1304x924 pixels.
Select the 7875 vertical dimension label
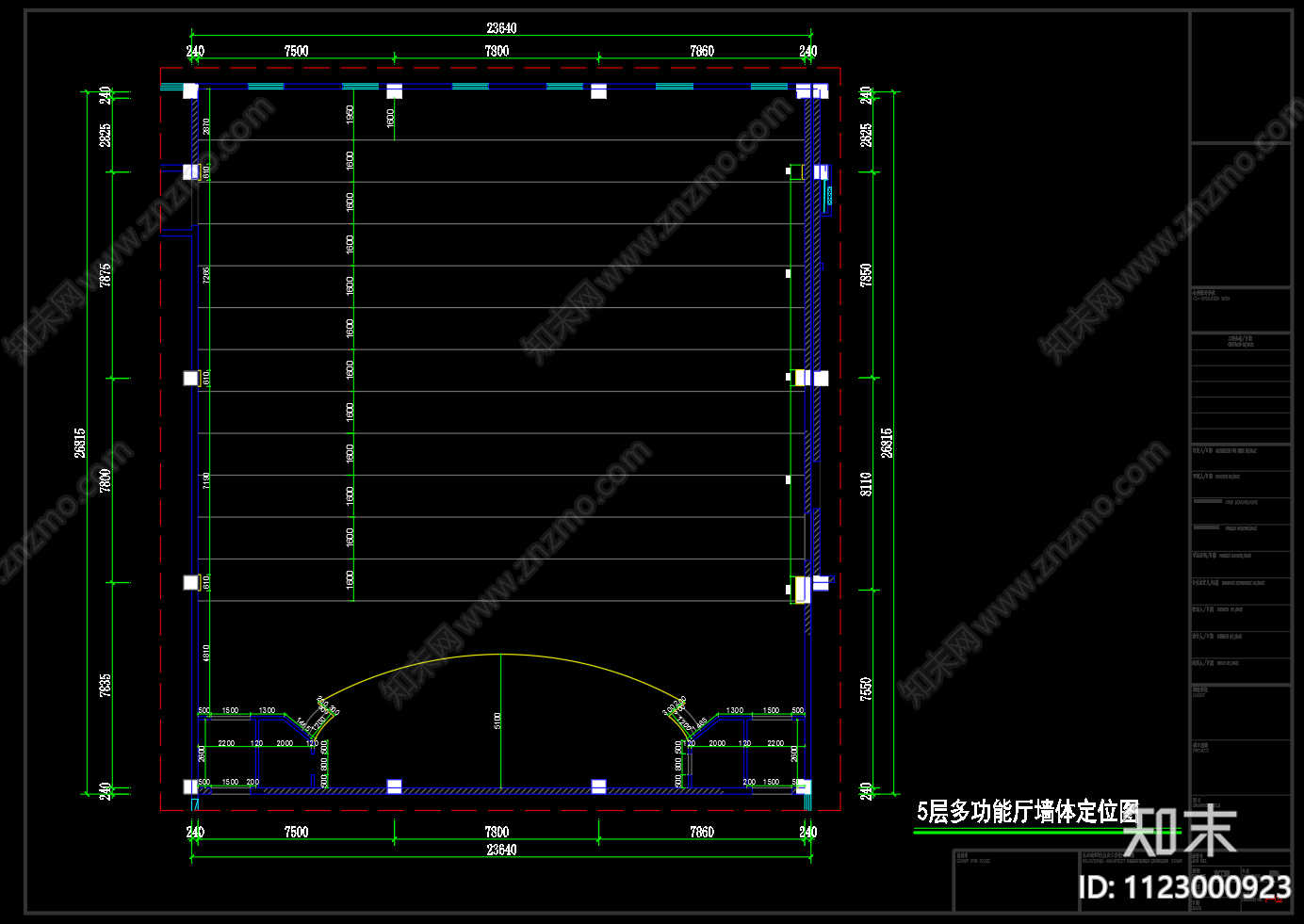coord(106,274)
